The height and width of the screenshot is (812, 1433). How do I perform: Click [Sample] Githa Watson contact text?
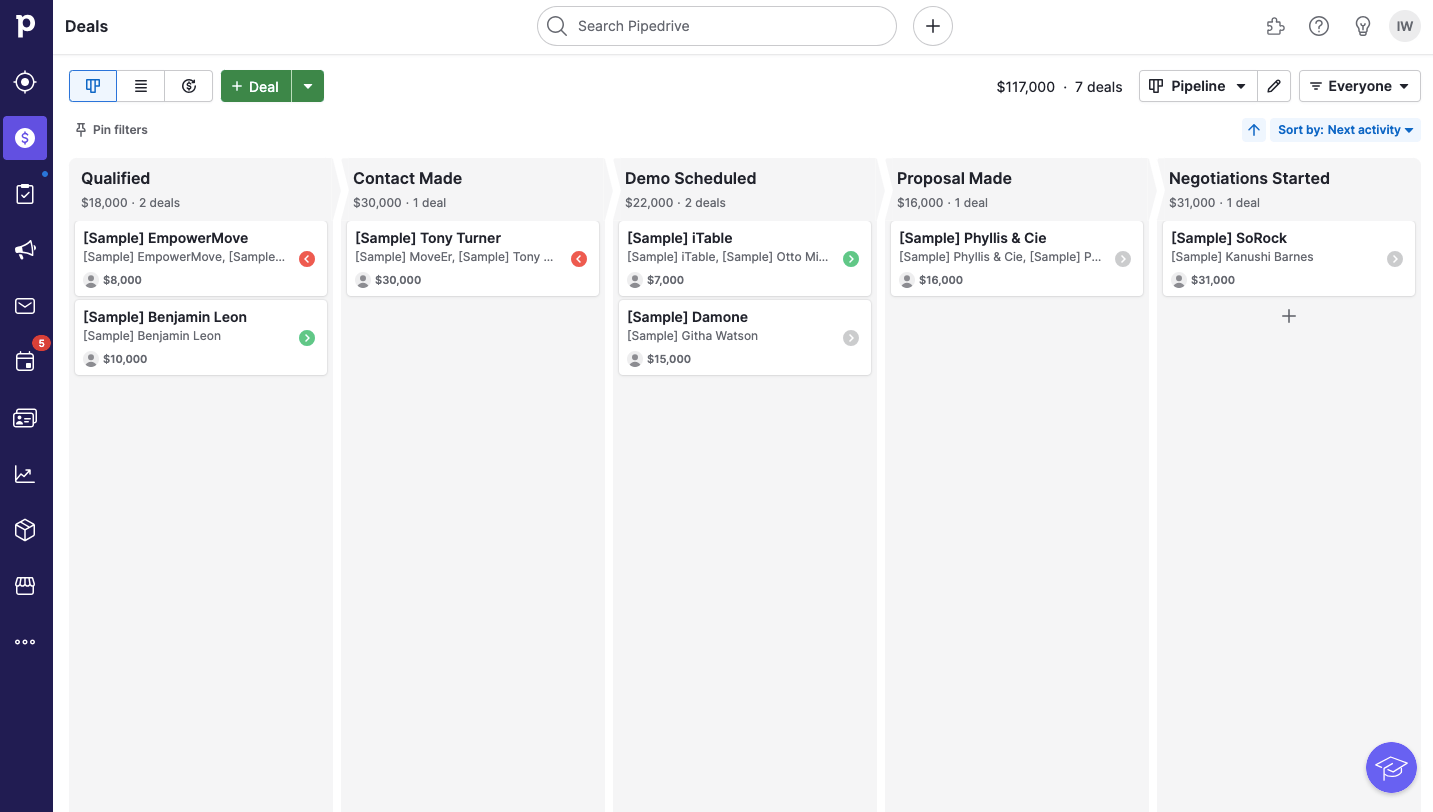[x=692, y=336]
